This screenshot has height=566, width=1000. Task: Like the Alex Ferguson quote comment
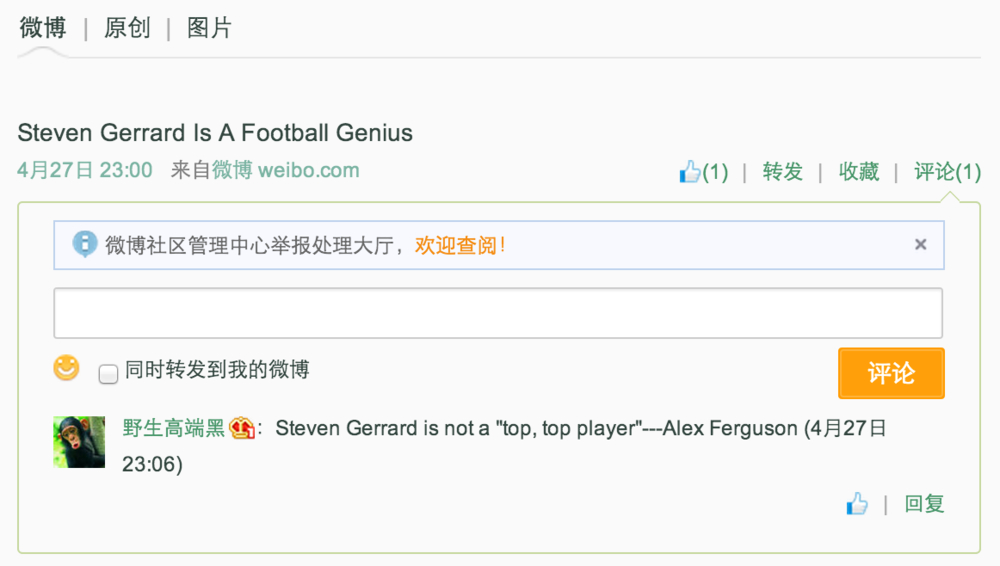pos(857,504)
